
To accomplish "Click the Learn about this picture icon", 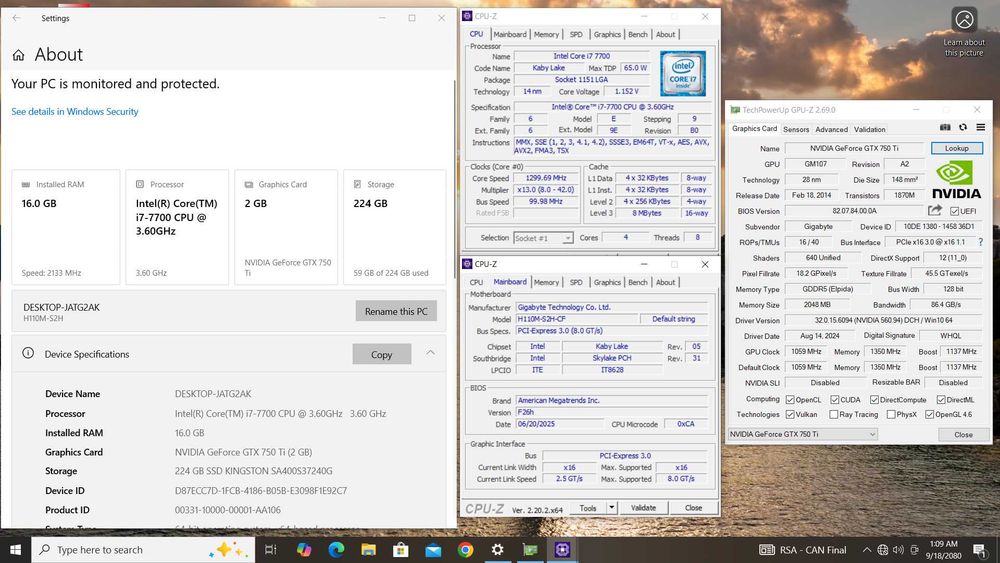I will pyautogui.click(x=964, y=20).
